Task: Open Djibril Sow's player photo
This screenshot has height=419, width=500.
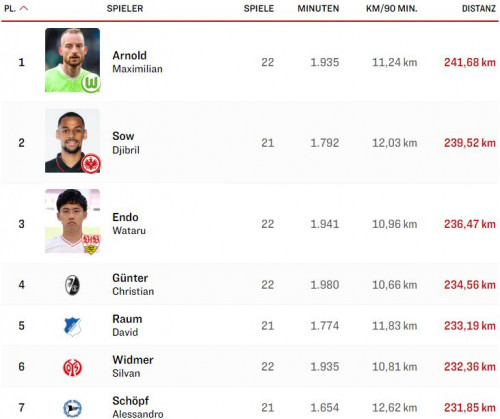Action: [72, 141]
